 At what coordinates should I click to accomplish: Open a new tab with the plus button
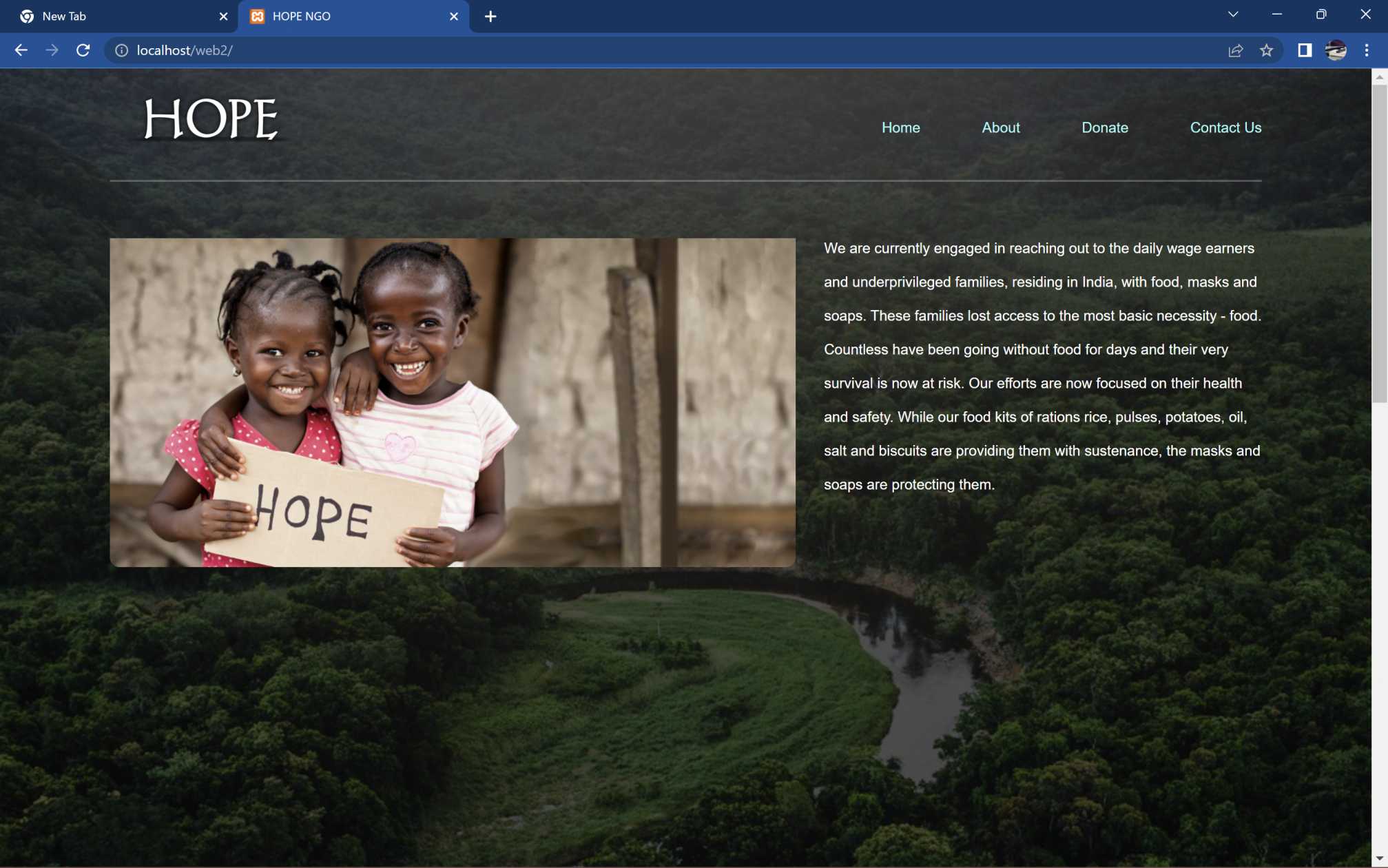tap(490, 16)
